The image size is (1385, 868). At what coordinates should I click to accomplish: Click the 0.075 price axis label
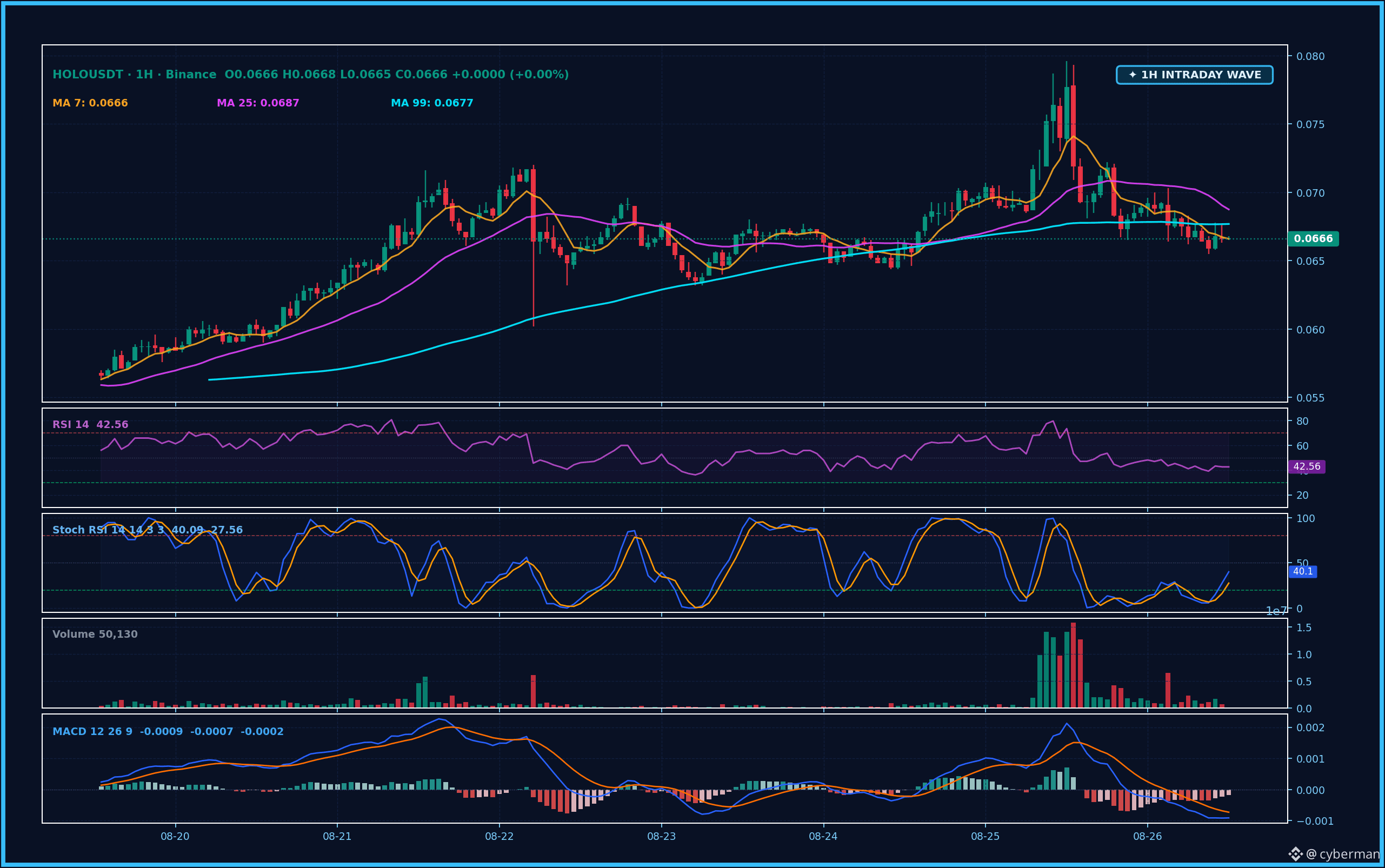click(1311, 124)
